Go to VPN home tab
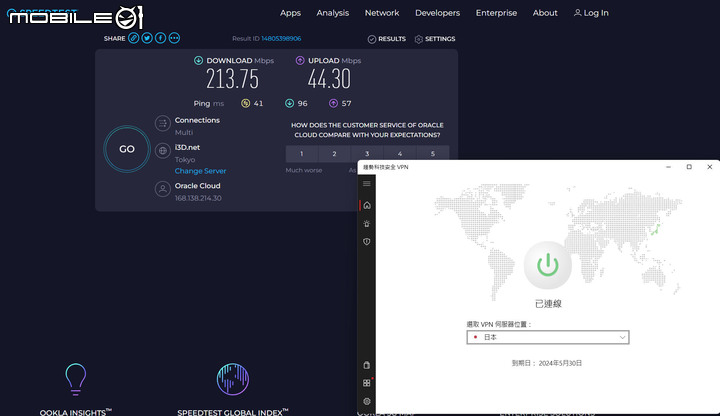Image resolution: width=720 pixels, height=416 pixels. point(366,205)
